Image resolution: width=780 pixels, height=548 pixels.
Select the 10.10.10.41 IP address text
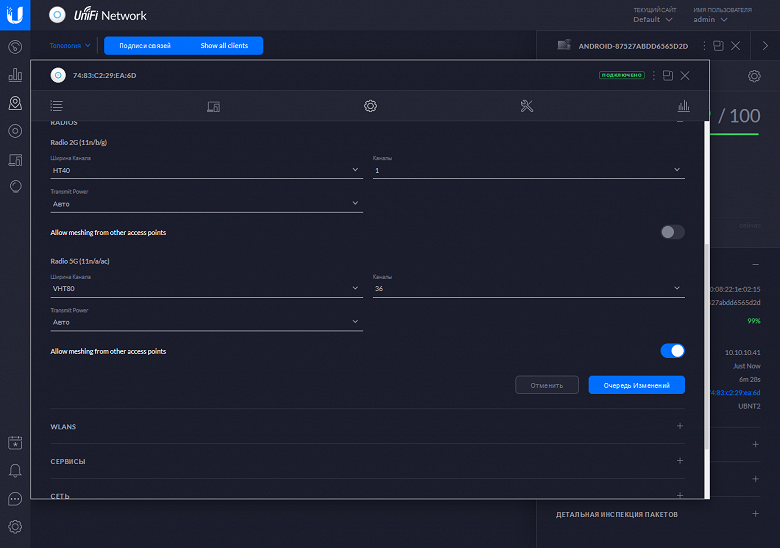742,353
